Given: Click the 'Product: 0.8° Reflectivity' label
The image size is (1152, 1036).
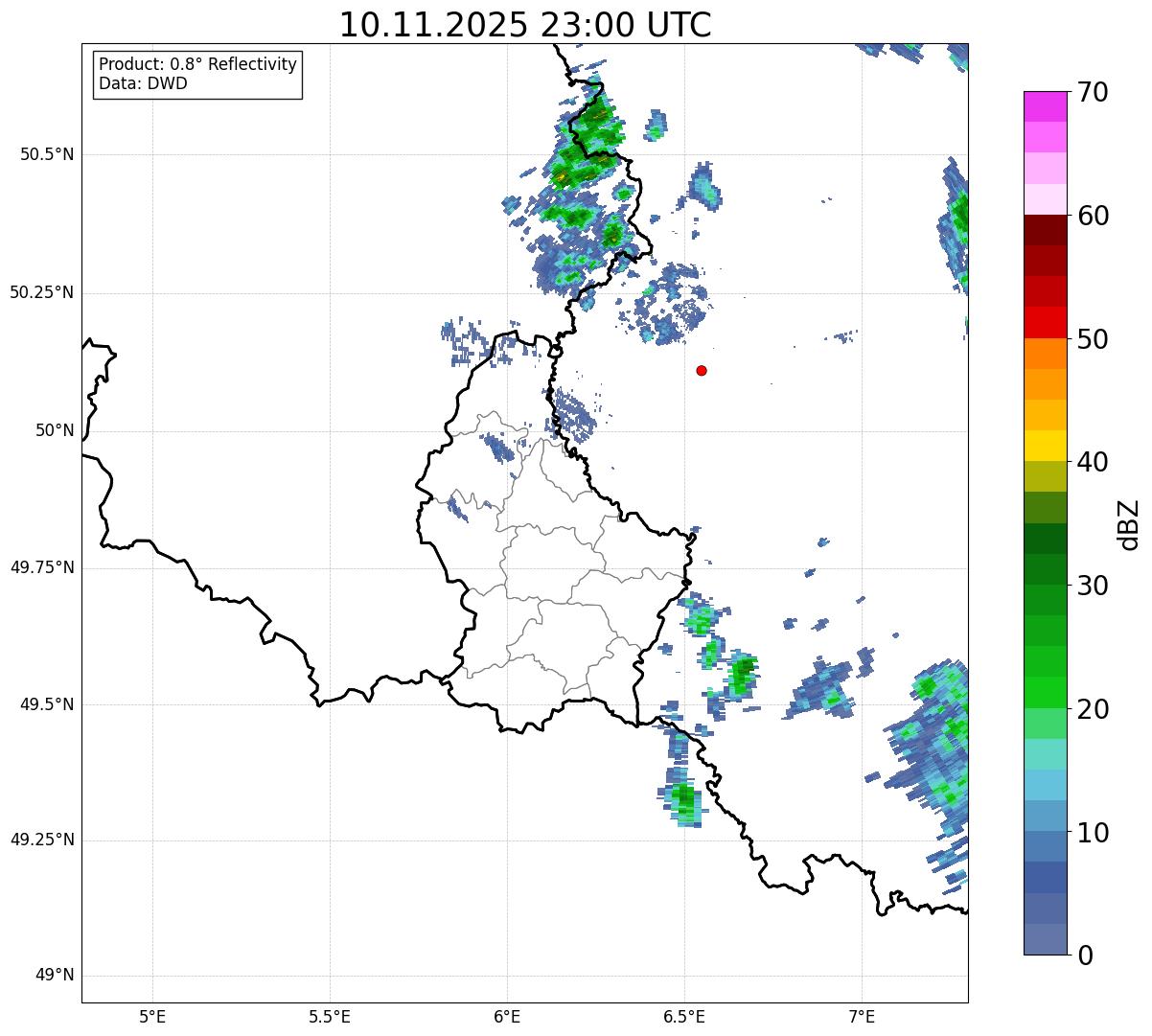Looking at the screenshot, I should [198, 64].
